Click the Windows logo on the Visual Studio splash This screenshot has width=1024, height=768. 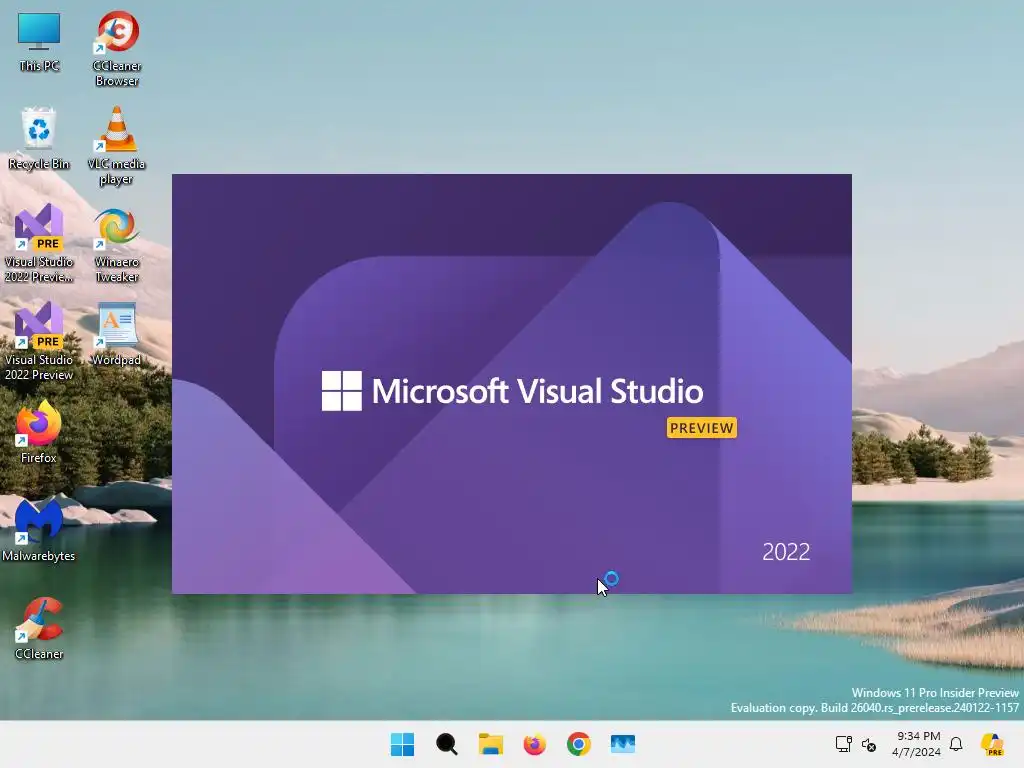[x=342, y=391]
